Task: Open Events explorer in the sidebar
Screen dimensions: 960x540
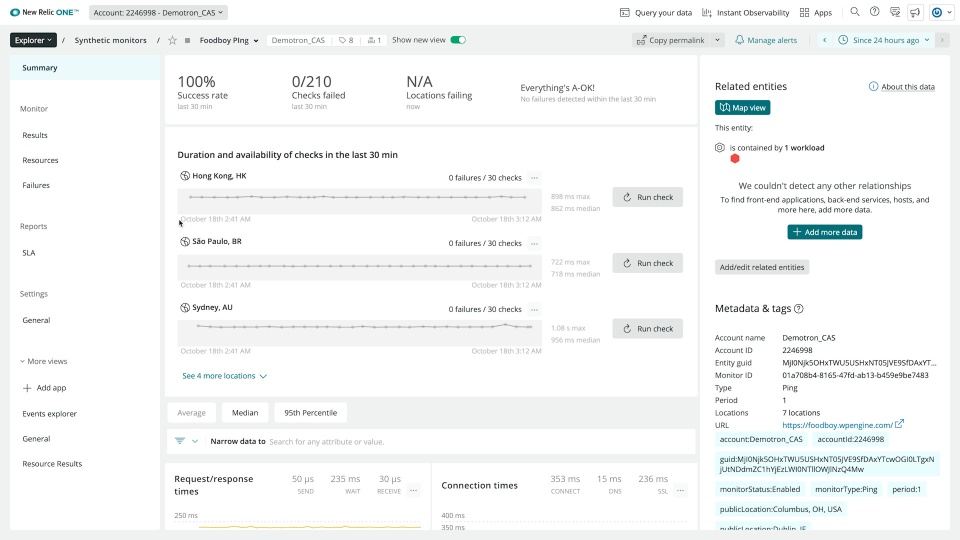Action: click(x=50, y=414)
